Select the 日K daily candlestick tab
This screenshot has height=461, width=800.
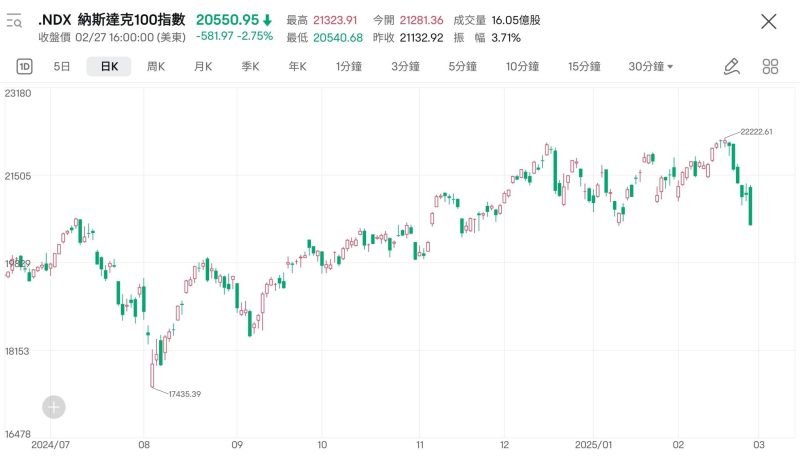tap(108, 67)
